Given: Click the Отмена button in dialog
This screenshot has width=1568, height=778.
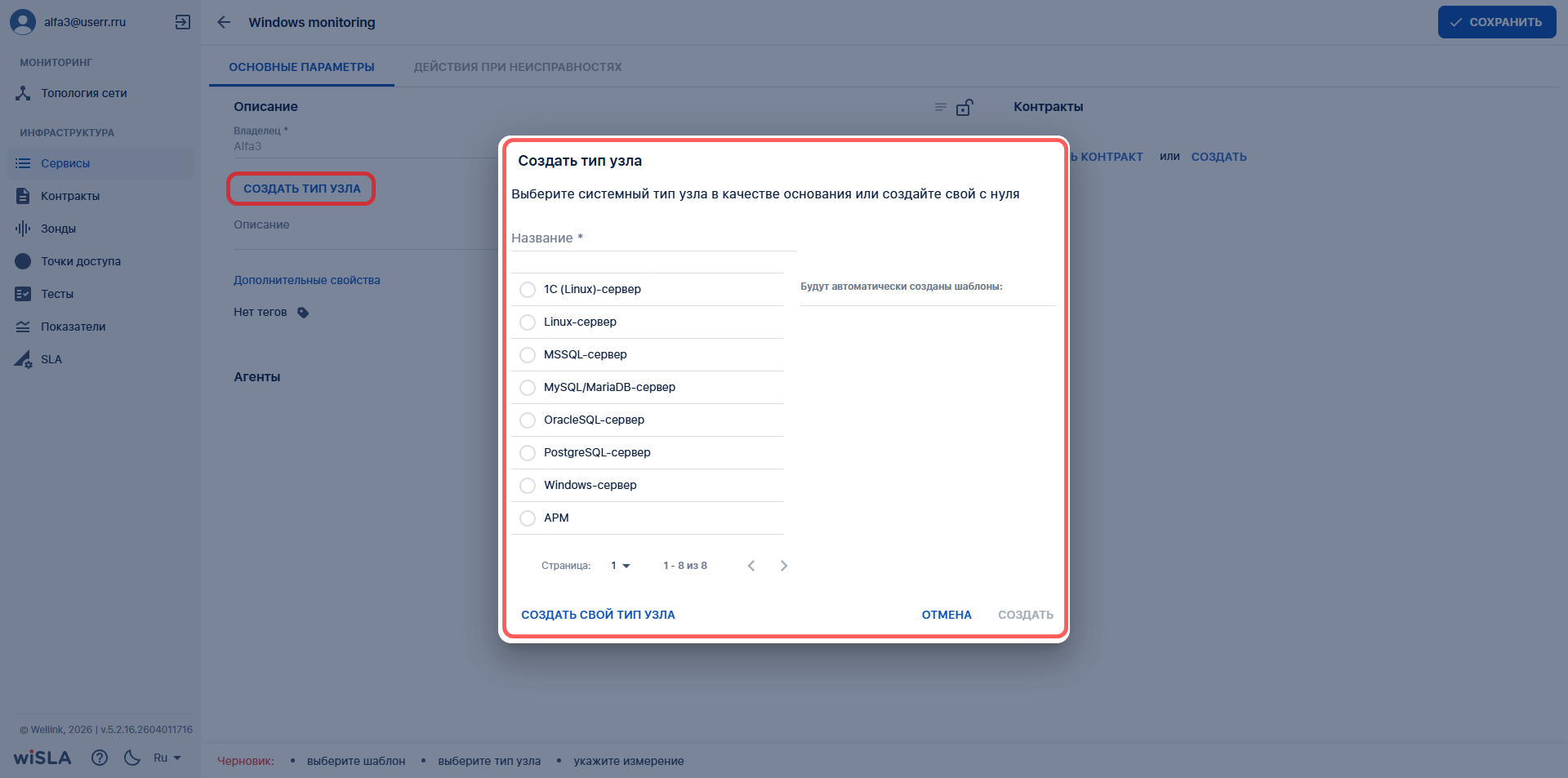Looking at the screenshot, I should coord(947,615).
